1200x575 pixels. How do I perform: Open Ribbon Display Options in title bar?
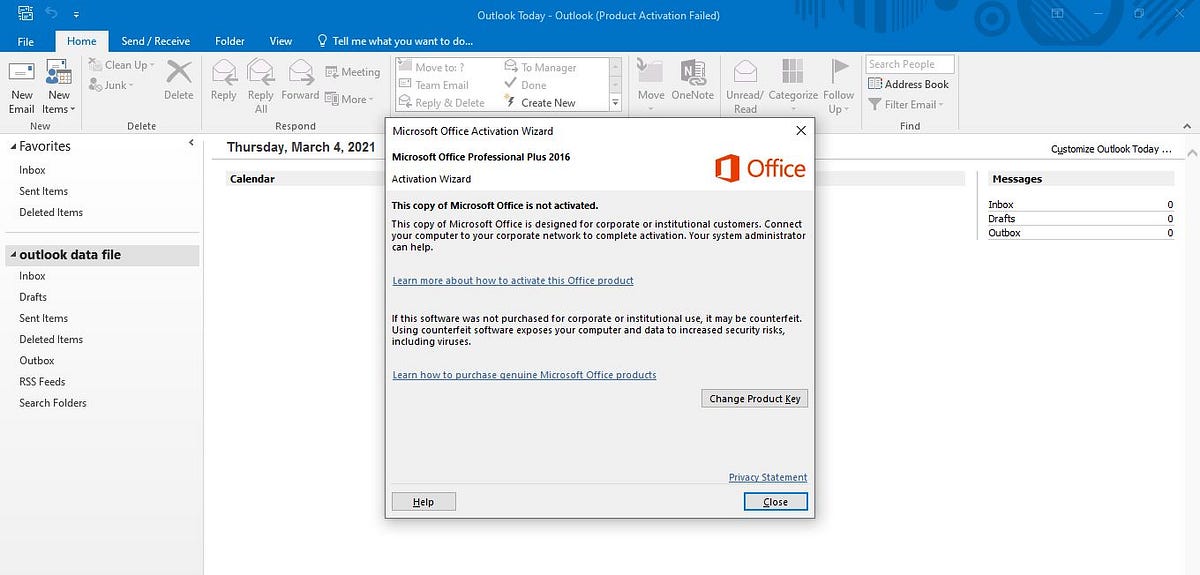click(x=1059, y=15)
